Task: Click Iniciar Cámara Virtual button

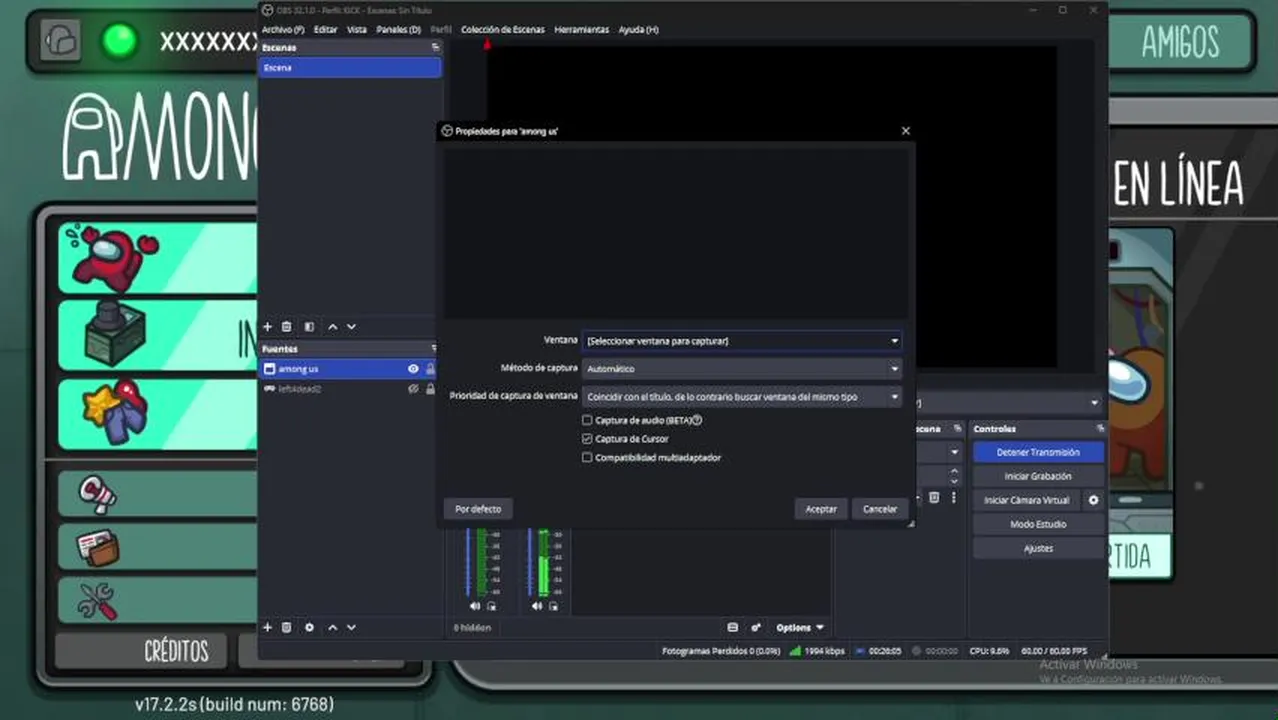Action: (x=1026, y=500)
